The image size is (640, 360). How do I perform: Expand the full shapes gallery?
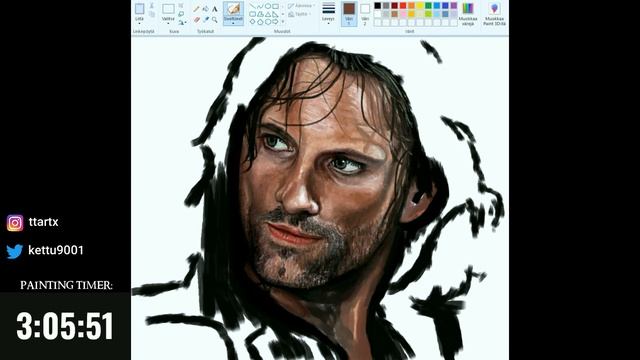283,22
